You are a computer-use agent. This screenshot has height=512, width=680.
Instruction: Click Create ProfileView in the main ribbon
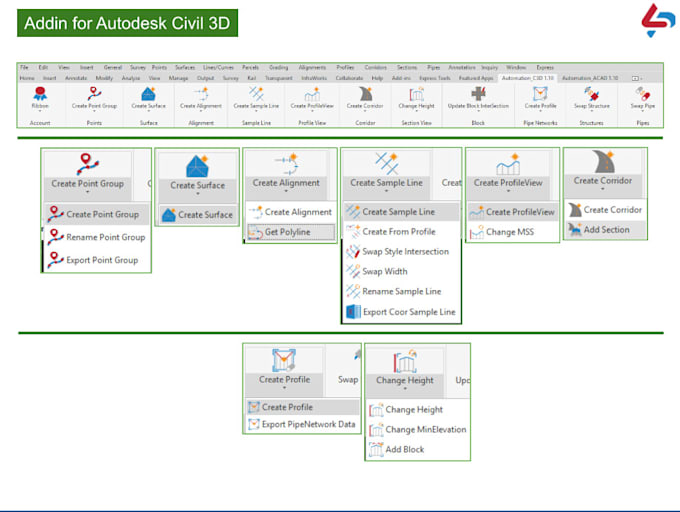tap(312, 98)
